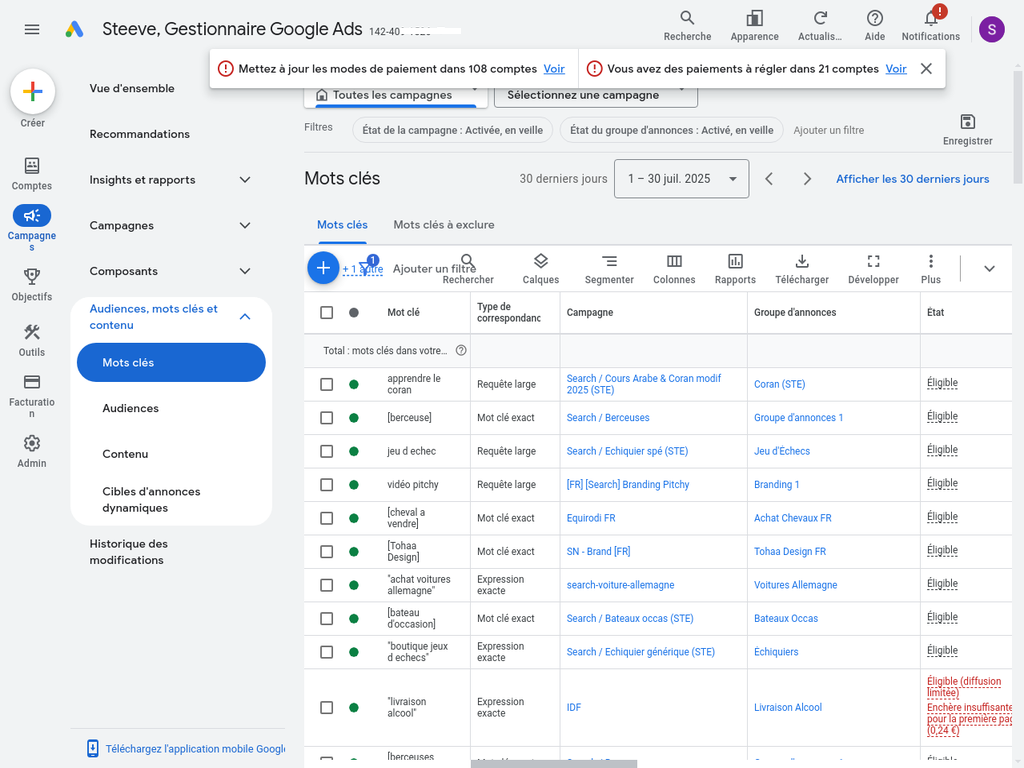Viewport: 1024px width, 768px height.
Task: Open the account avatar S
Action: click(x=991, y=29)
